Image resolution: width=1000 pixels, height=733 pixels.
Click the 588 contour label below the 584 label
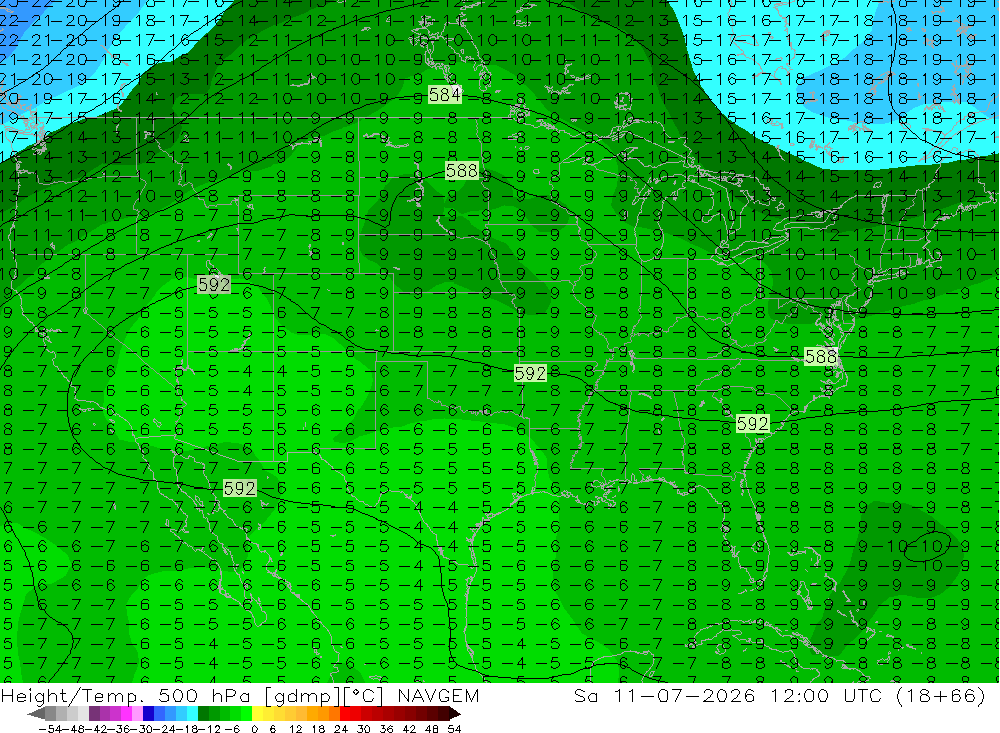[462, 171]
